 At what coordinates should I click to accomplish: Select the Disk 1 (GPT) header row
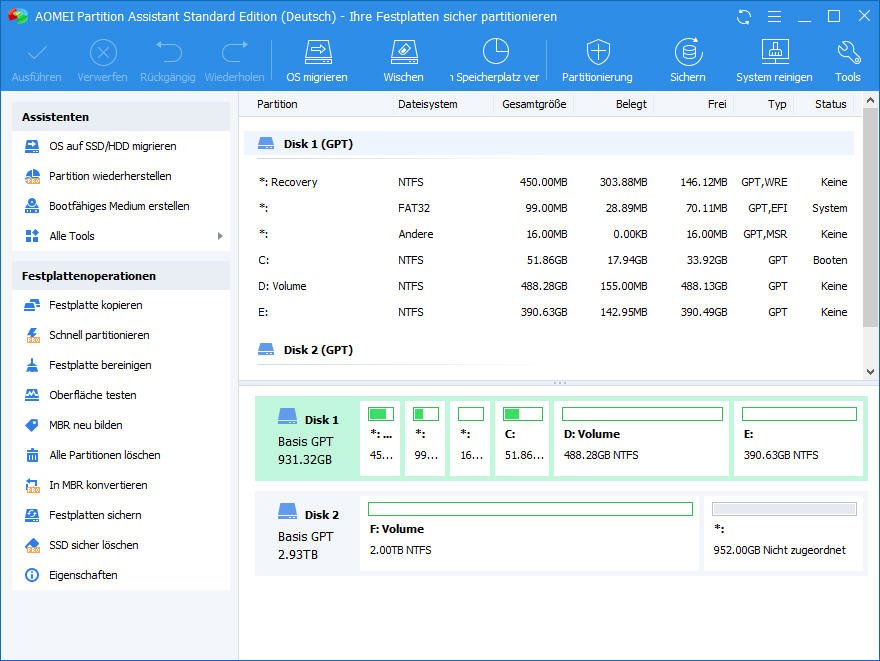pos(549,144)
